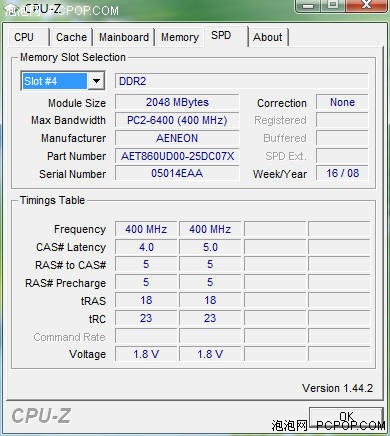The height and width of the screenshot is (436, 390).
Task: Click serial number 05014EAA
Action: coord(177,173)
